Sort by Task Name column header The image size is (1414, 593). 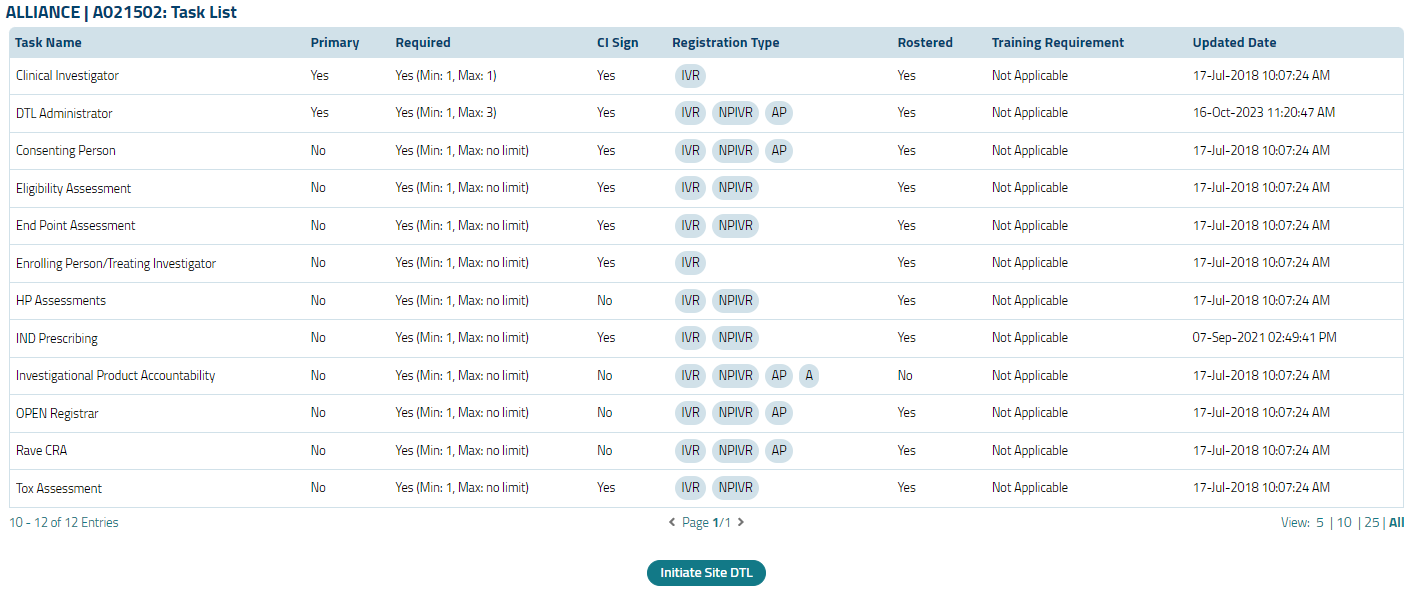coord(48,43)
